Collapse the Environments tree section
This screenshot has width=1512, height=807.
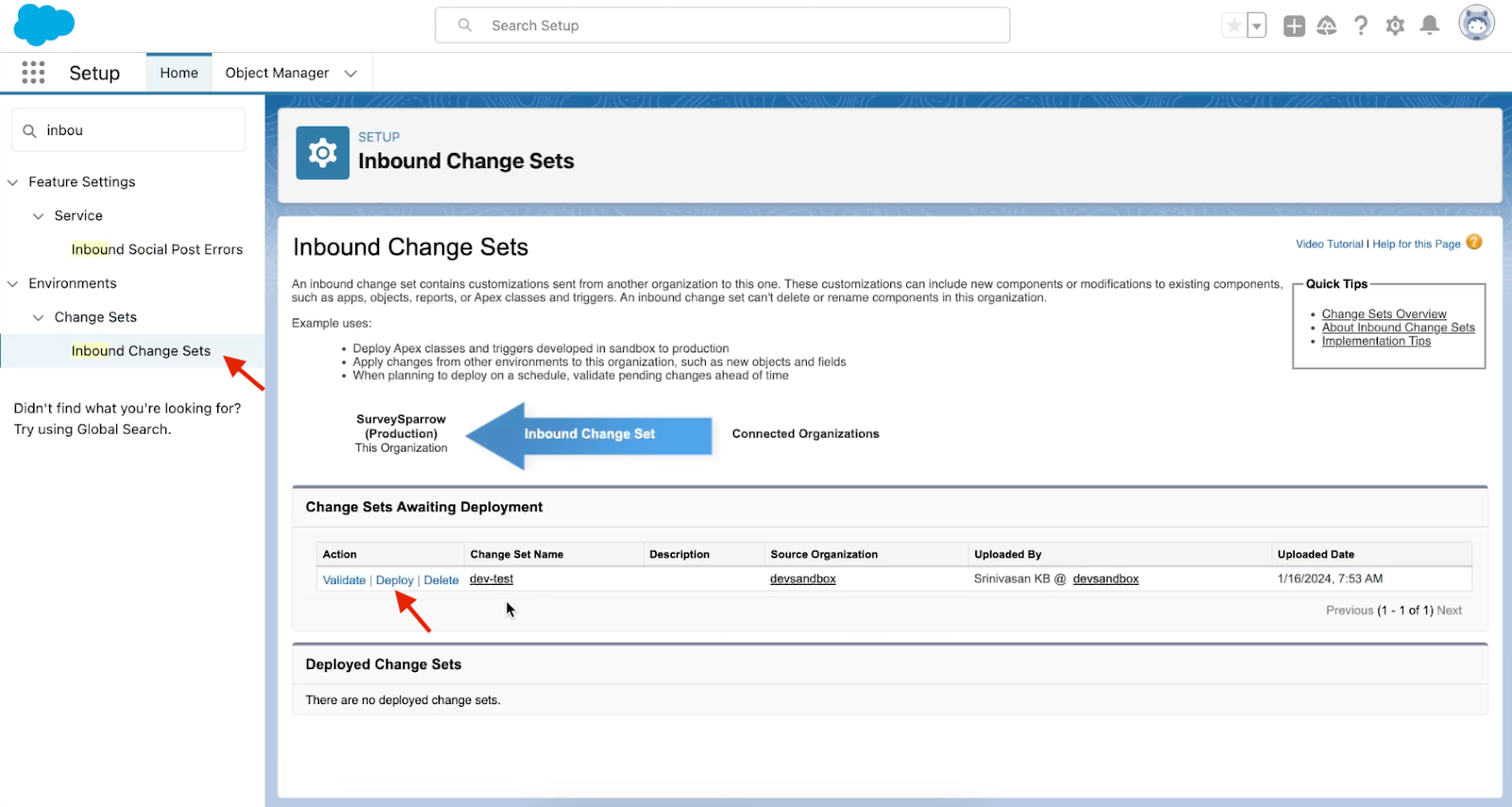tap(13, 283)
